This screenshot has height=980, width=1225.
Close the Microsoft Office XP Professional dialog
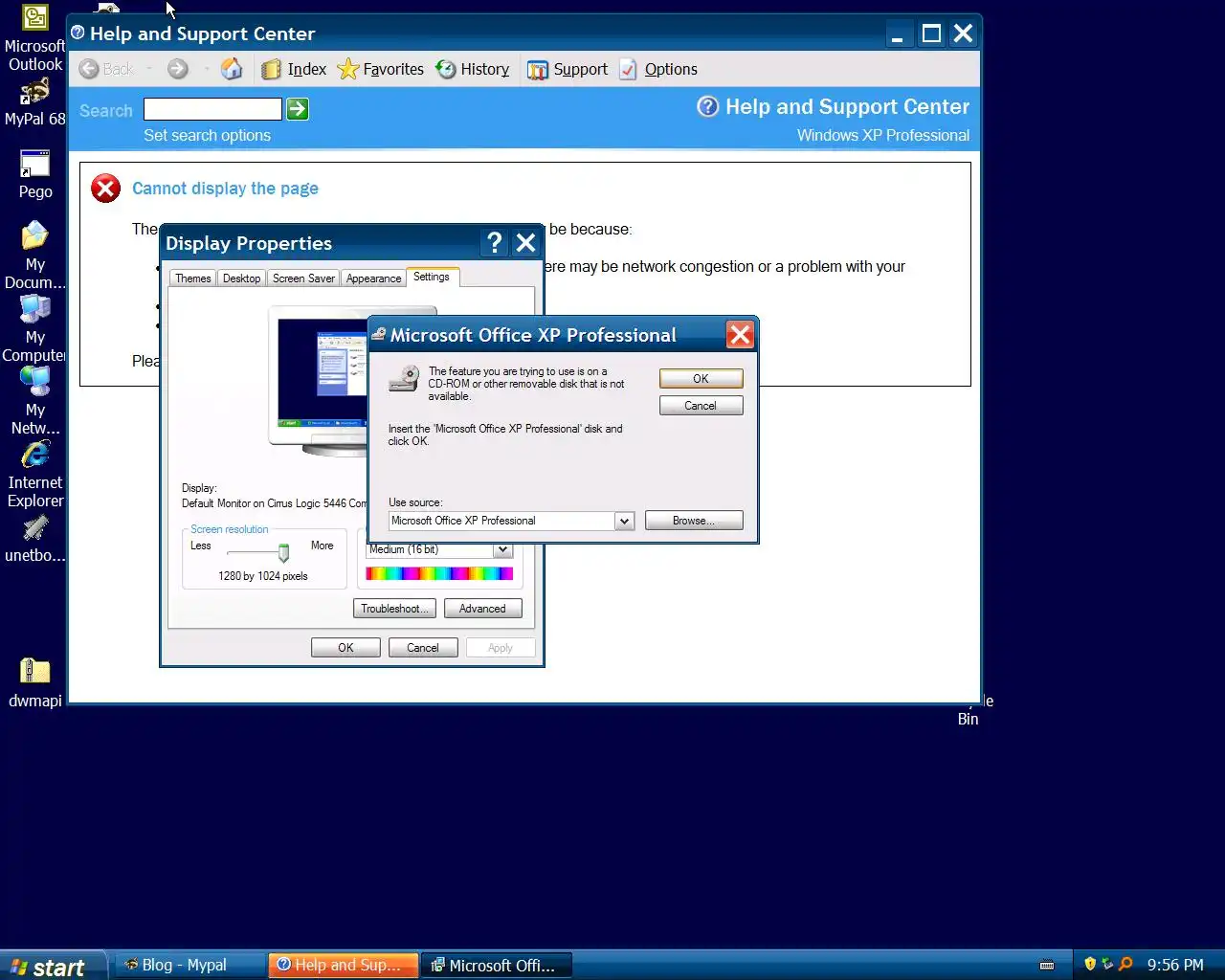[740, 335]
